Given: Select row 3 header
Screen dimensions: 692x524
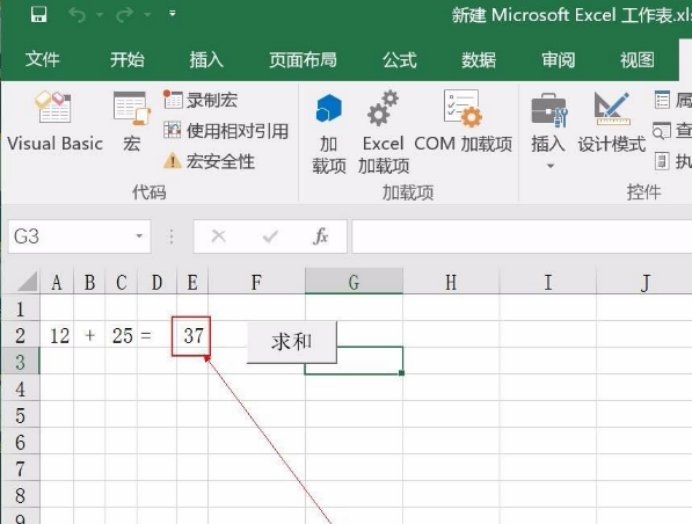Looking at the screenshot, I should 20,362.
